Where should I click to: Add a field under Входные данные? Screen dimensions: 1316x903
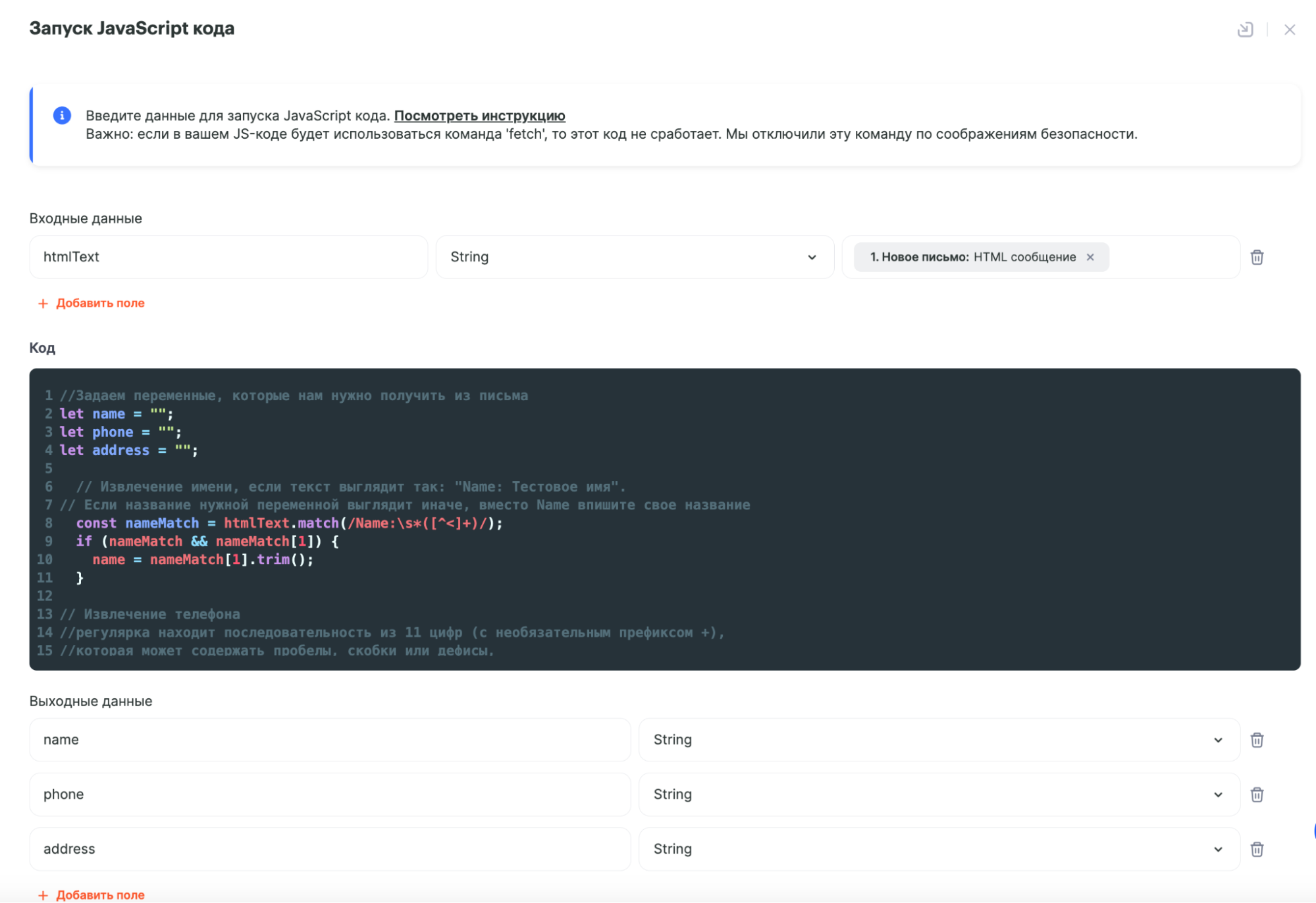pos(92,303)
